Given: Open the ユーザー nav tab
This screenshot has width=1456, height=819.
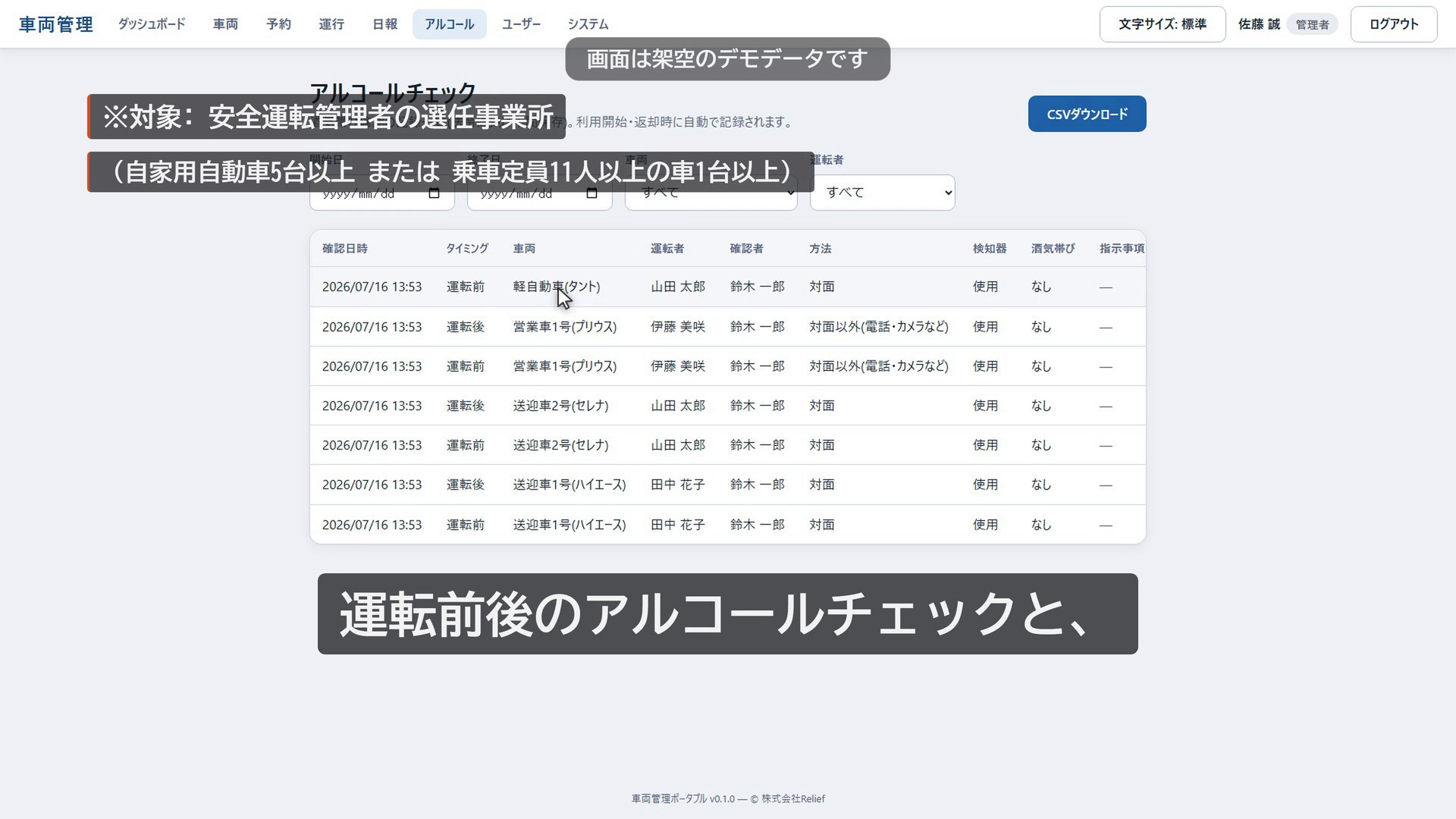Looking at the screenshot, I should click(521, 24).
